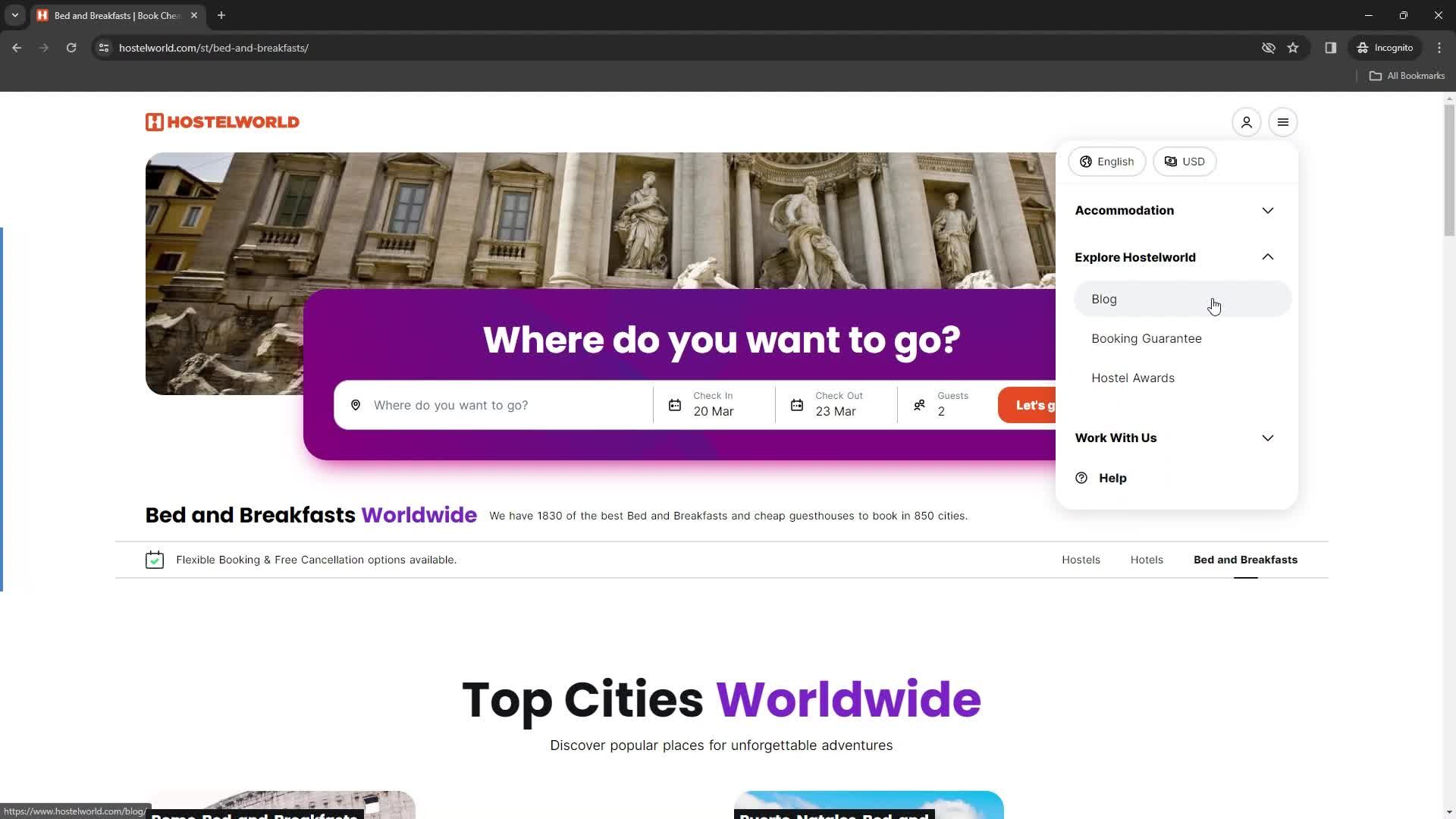Screen dimensions: 1456x819
Task: Click the map pin search icon
Action: pos(356,404)
